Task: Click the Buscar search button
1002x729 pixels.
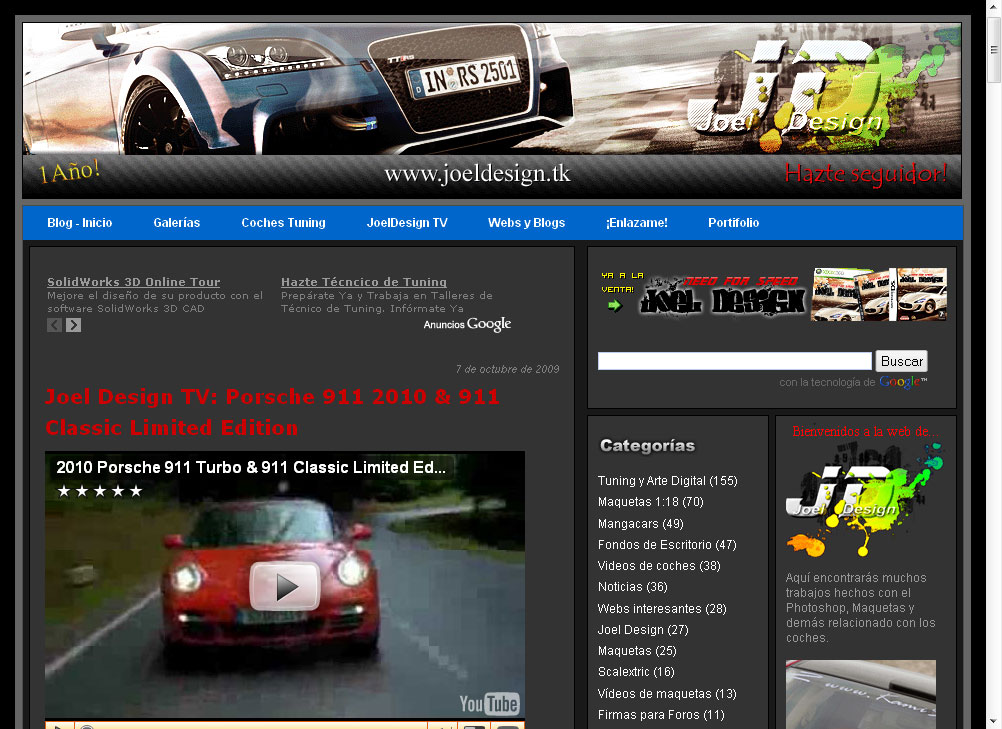Action: (x=902, y=361)
